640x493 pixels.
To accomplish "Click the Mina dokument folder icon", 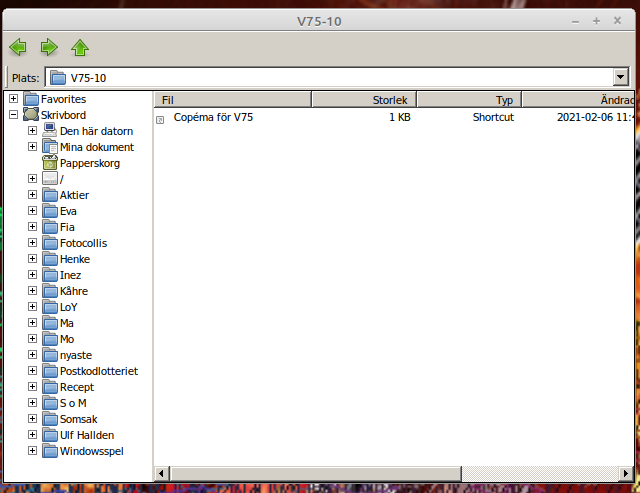I will pos(50,147).
